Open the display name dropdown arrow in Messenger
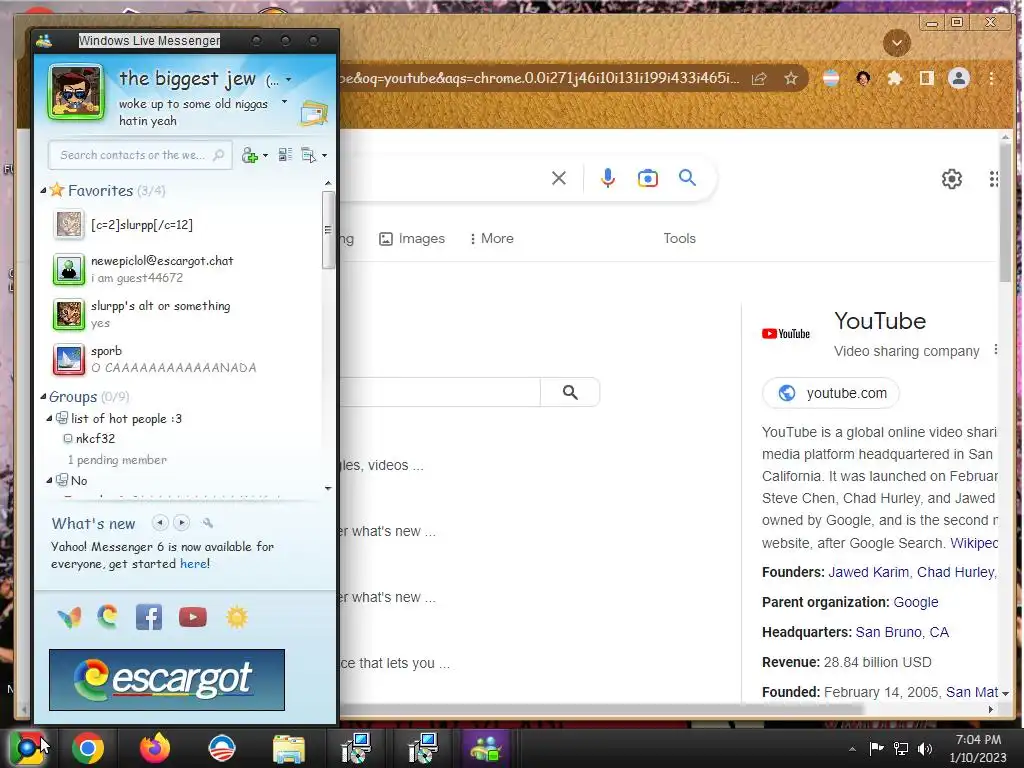This screenshot has height=768, width=1024. pyautogui.click(x=289, y=80)
